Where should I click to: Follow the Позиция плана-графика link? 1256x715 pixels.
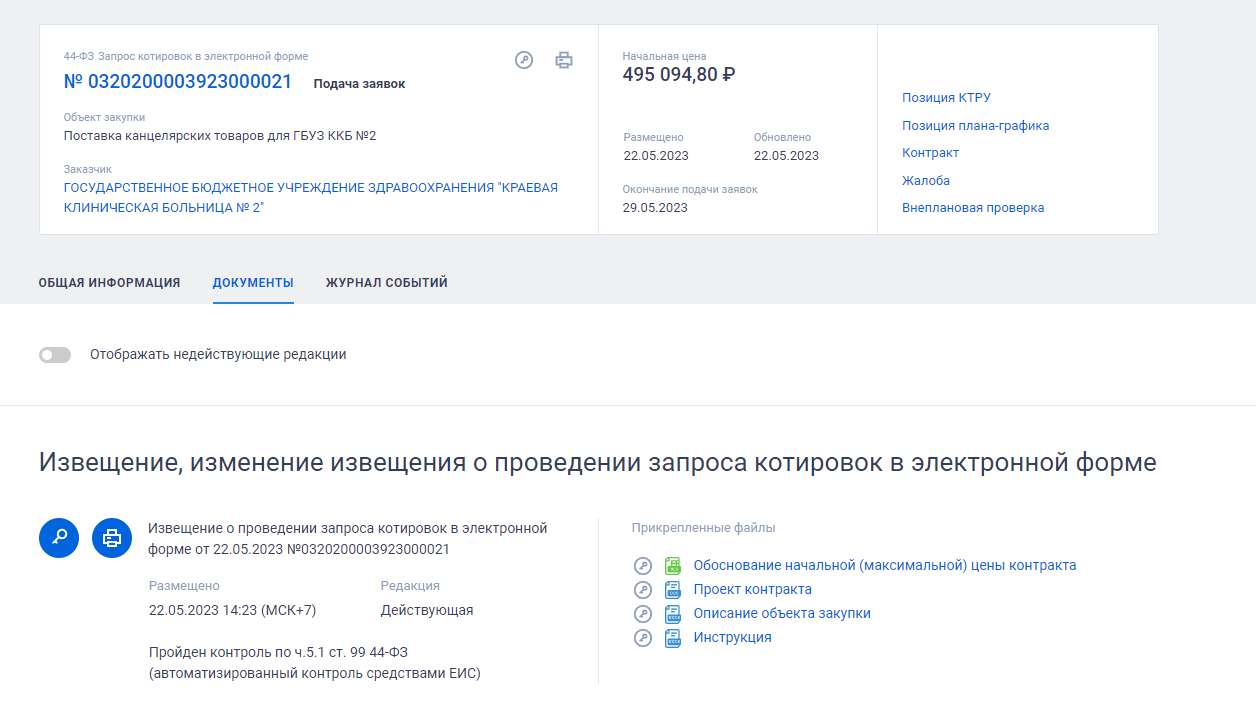point(974,125)
